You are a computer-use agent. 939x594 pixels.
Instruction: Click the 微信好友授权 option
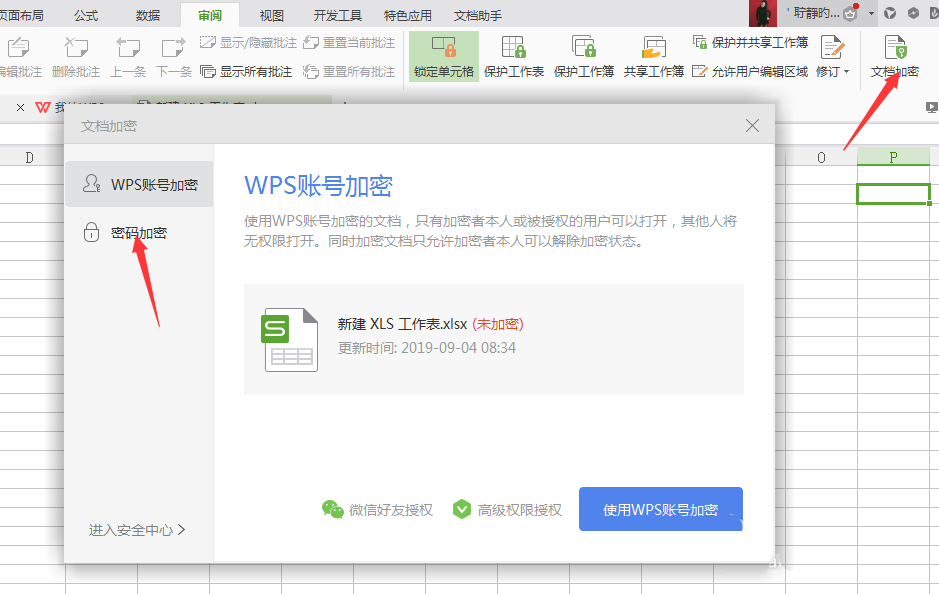coord(377,510)
